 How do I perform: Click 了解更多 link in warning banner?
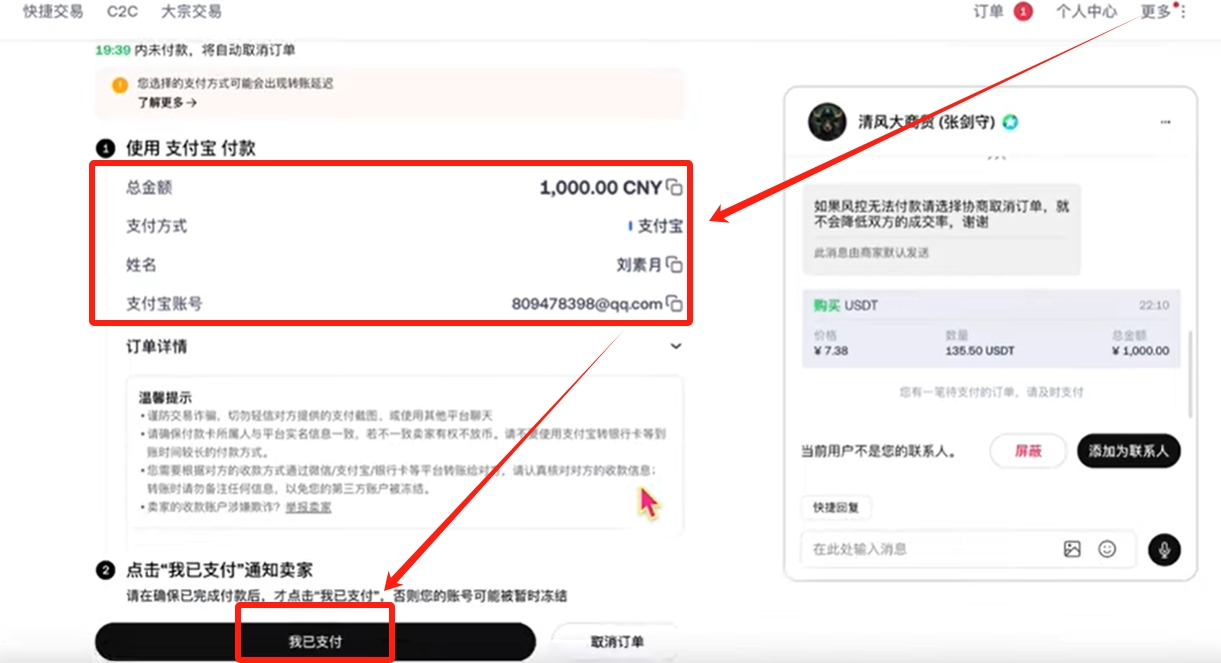pyautogui.click(x=167, y=102)
